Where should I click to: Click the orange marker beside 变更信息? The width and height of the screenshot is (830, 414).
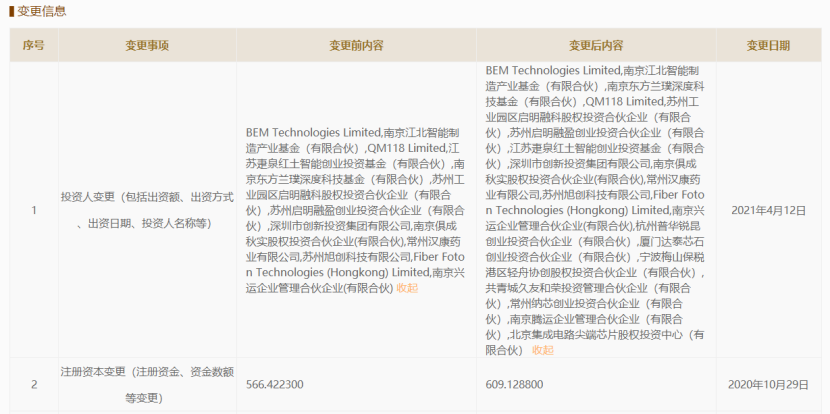[11, 11]
